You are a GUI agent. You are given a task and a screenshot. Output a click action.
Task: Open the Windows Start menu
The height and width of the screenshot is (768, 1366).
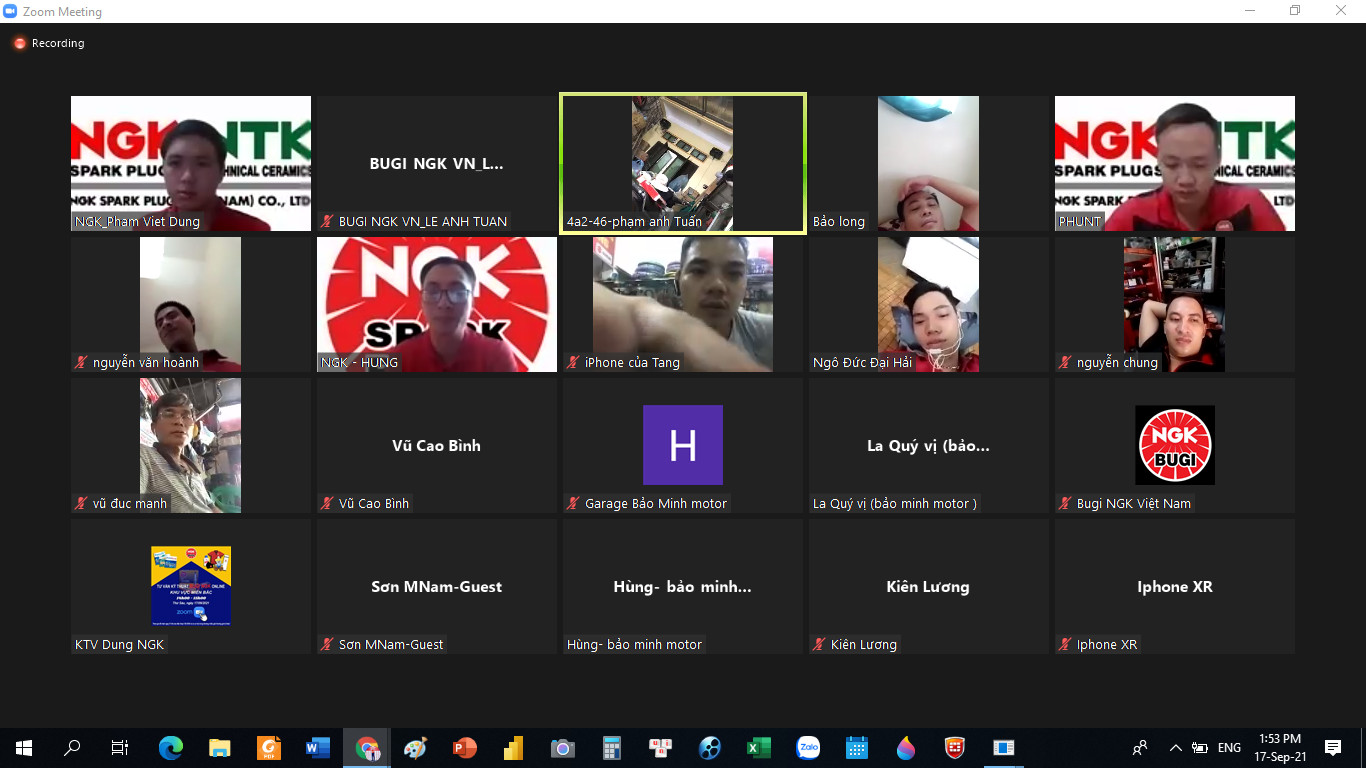pyautogui.click(x=24, y=748)
